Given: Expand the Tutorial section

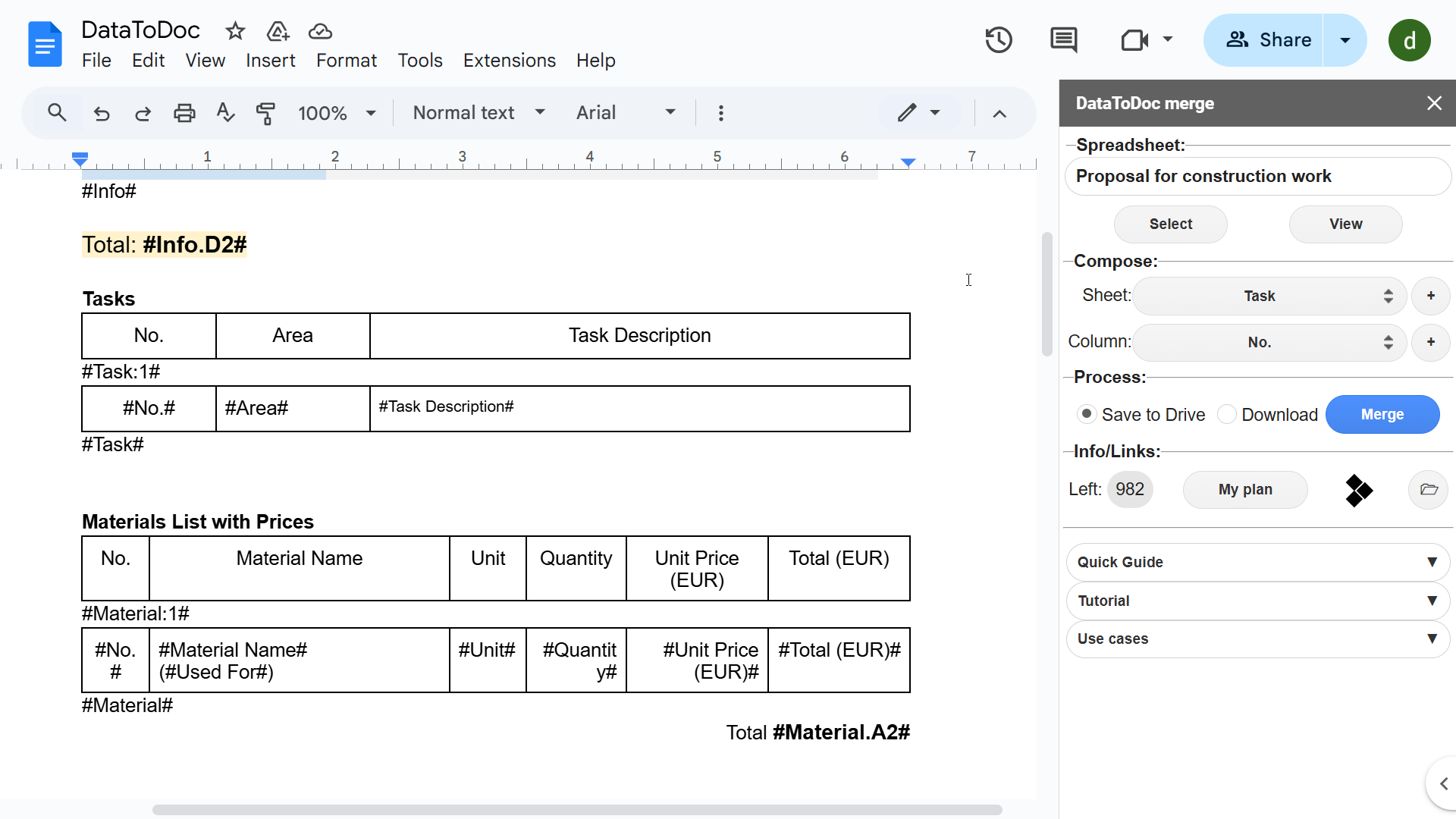Looking at the screenshot, I should coord(1258,601).
